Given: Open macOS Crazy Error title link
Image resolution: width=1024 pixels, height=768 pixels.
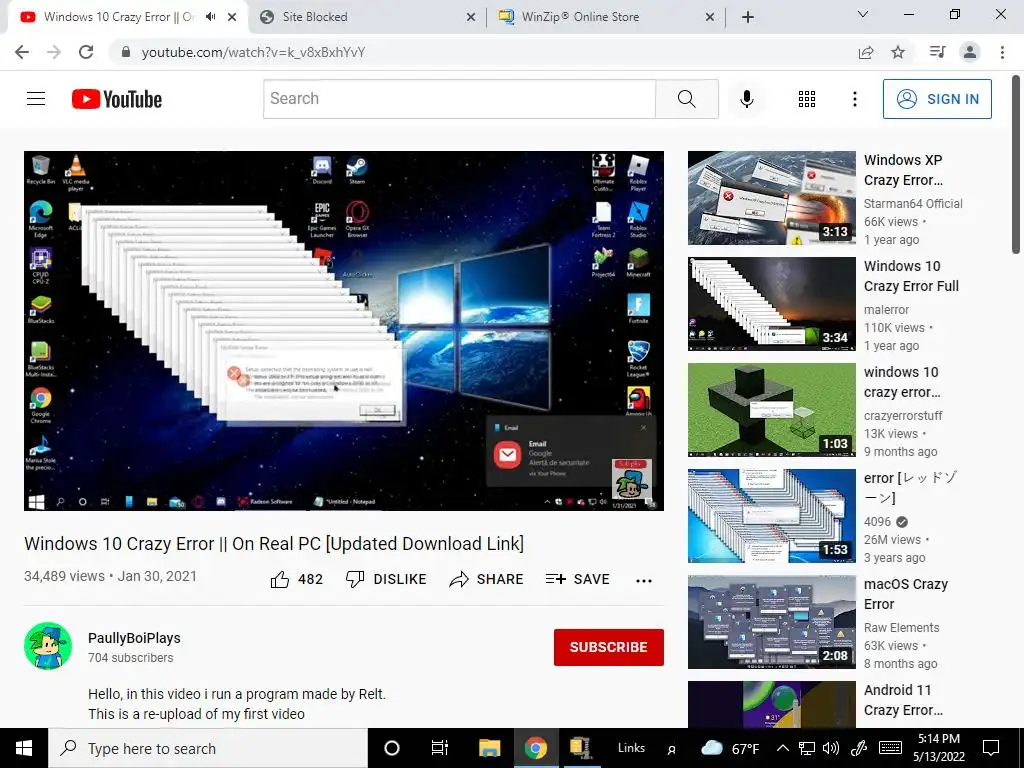Looking at the screenshot, I should click(906, 594).
